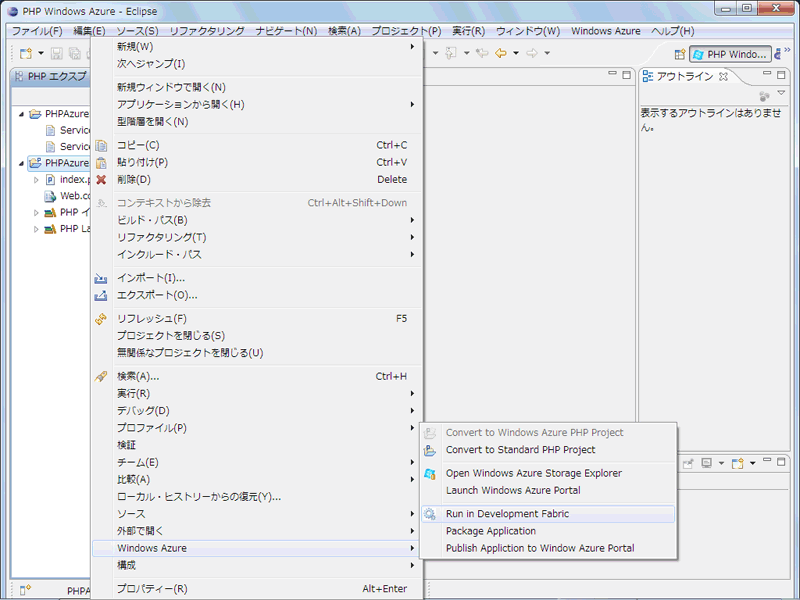Open the outline view menu triangle

click(x=781, y=93)
